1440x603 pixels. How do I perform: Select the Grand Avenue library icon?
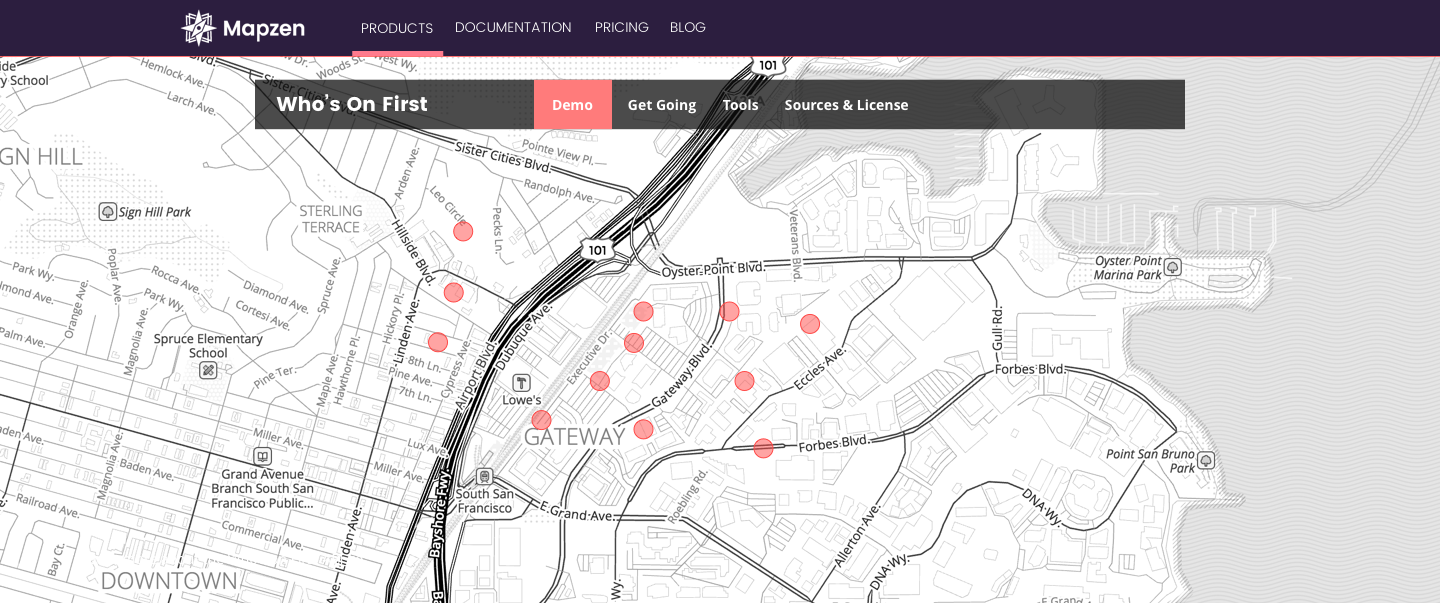pyautogui.click(x=262, y=456)
